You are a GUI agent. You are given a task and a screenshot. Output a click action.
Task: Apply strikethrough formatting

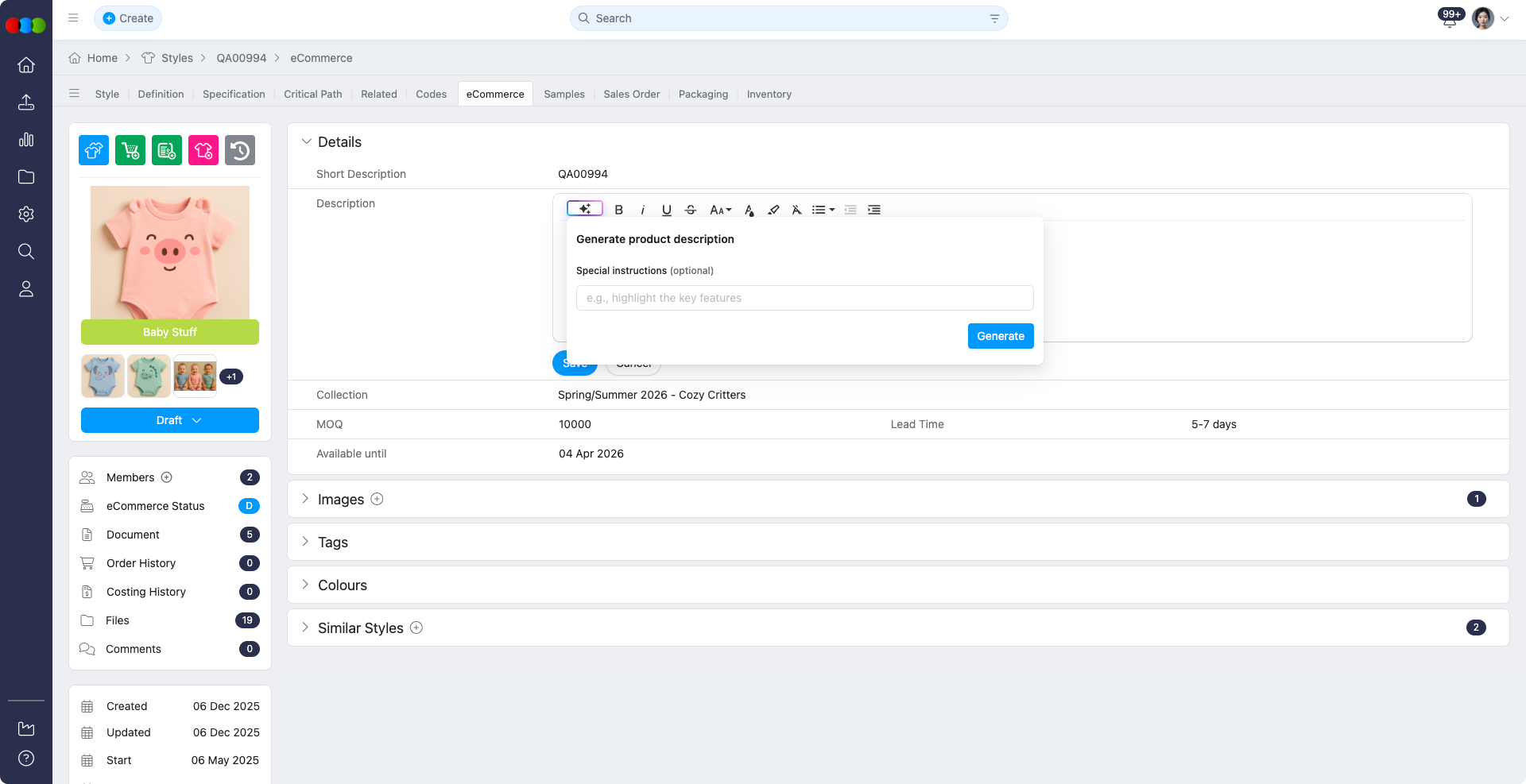coord(690,210)
